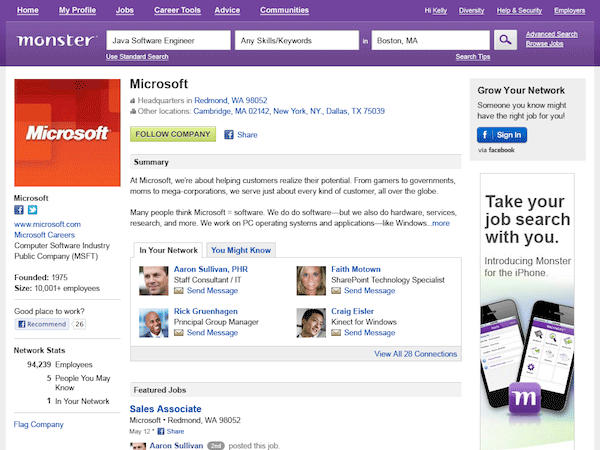Open the Employers link
The image size is (600, 450).
569,11
